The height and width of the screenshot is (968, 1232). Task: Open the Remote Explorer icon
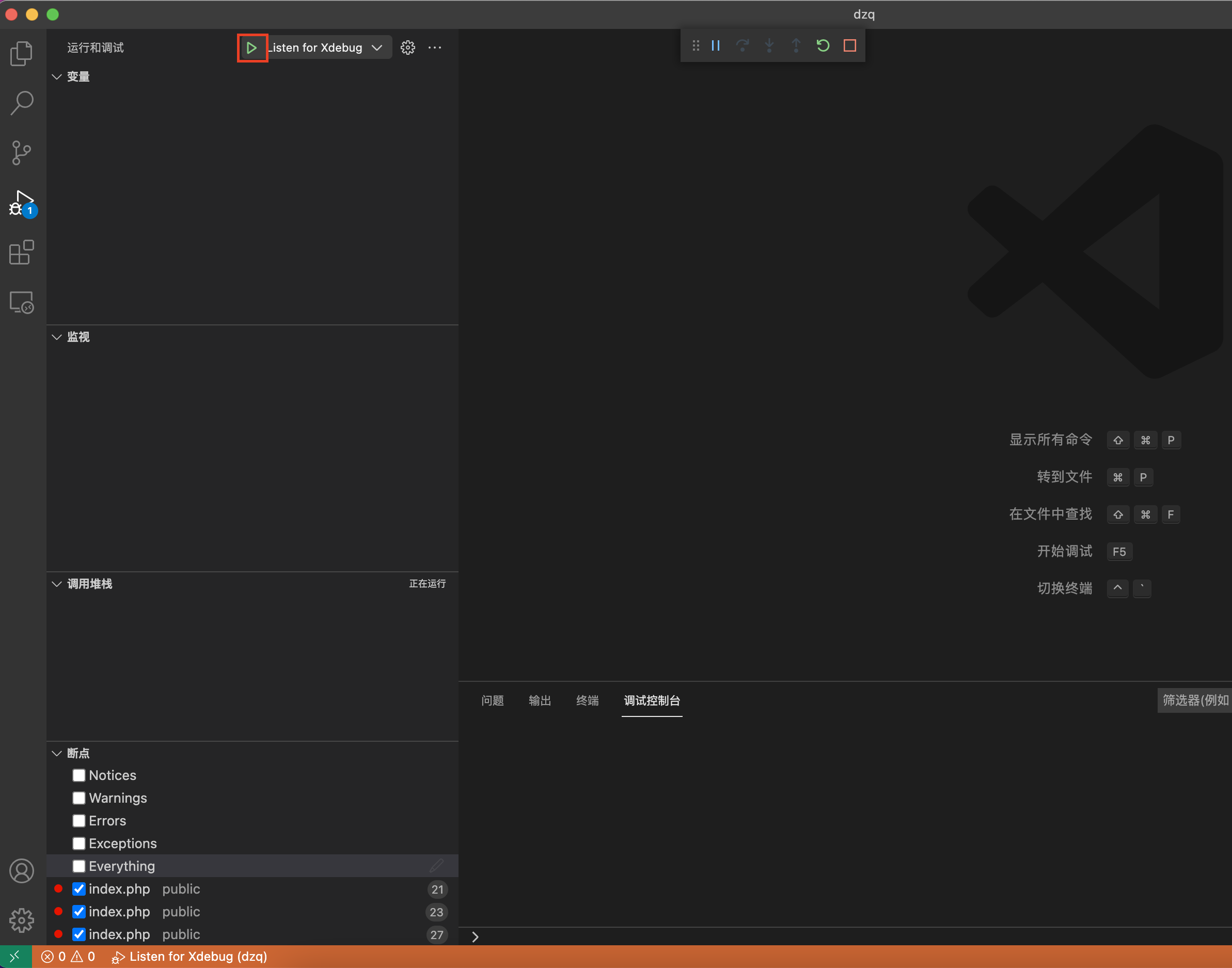click(x=22, y=302)
